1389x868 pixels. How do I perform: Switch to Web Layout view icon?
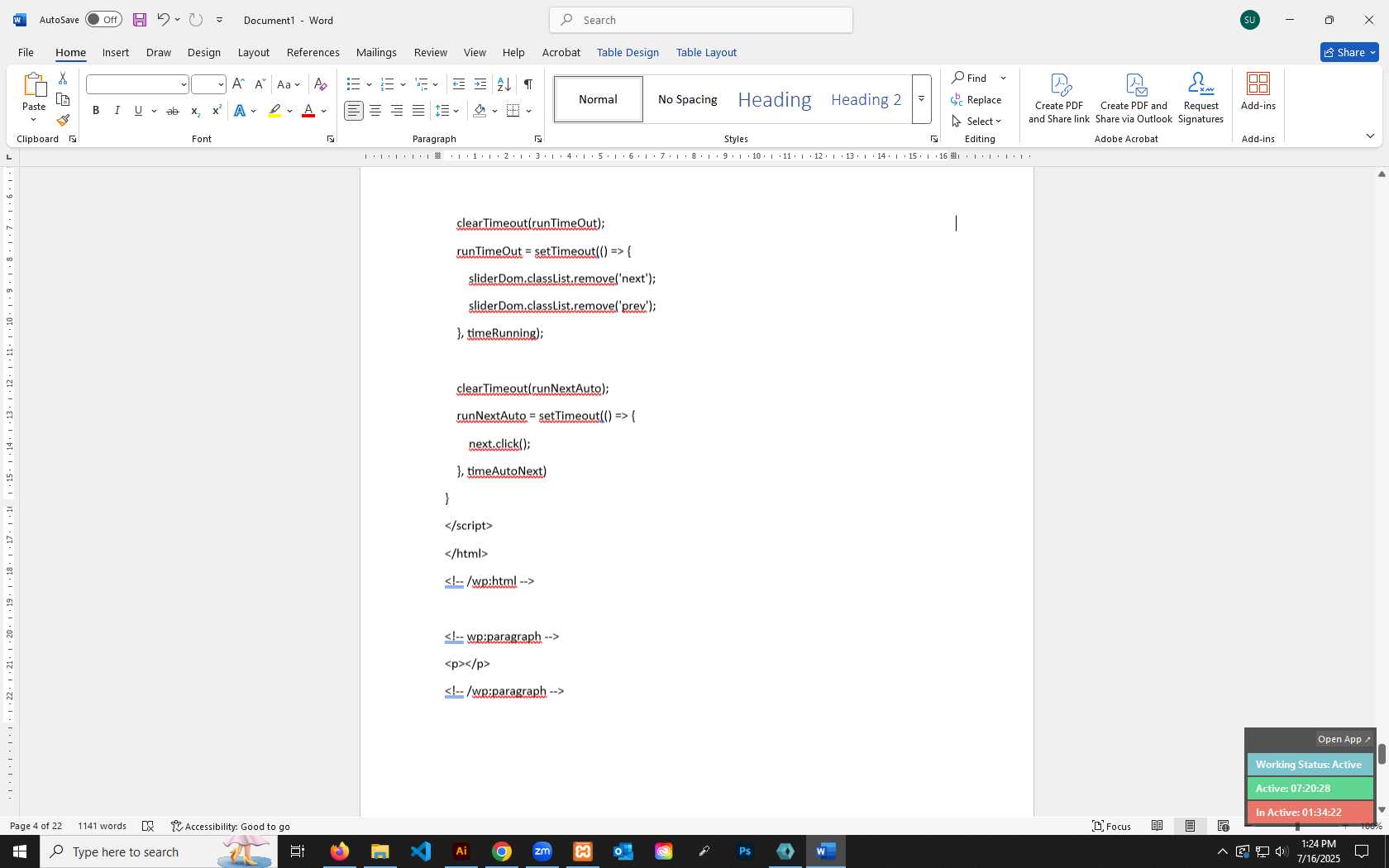tap(1223, 826)
